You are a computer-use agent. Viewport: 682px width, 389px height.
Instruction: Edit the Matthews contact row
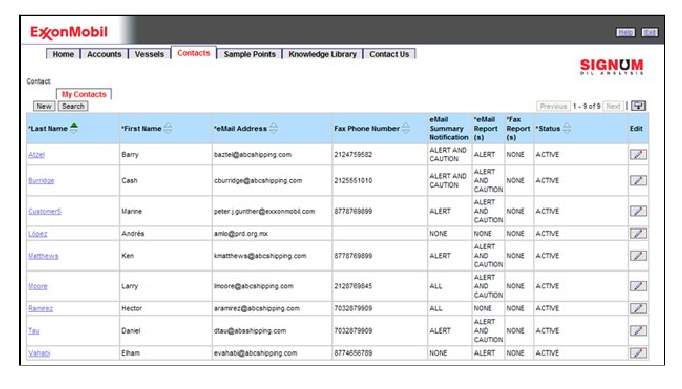(638, 256)
